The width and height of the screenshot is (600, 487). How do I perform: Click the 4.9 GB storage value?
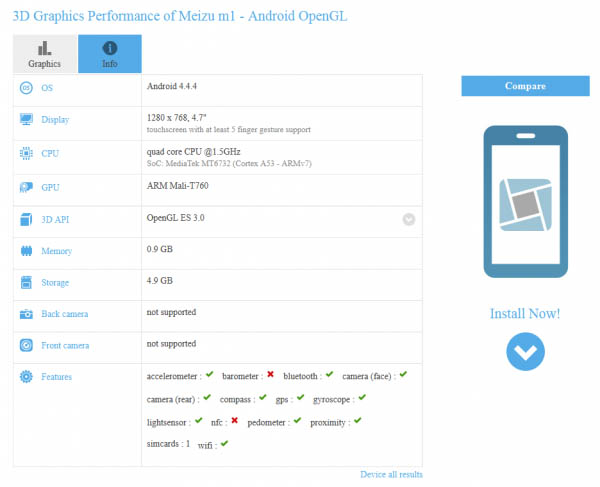[160, 280]
